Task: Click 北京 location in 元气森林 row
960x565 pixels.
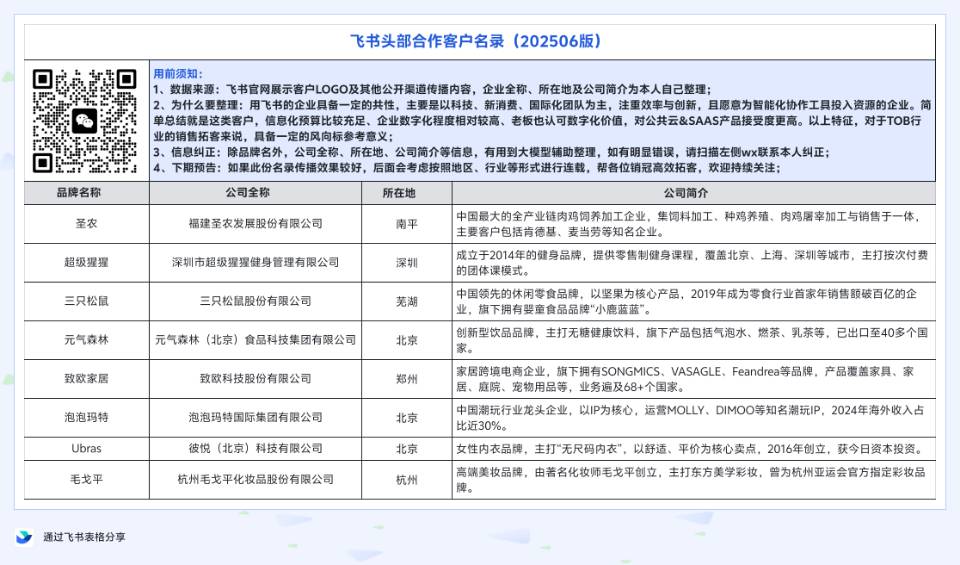Action: pyautogui.click(x=407, y=340)
